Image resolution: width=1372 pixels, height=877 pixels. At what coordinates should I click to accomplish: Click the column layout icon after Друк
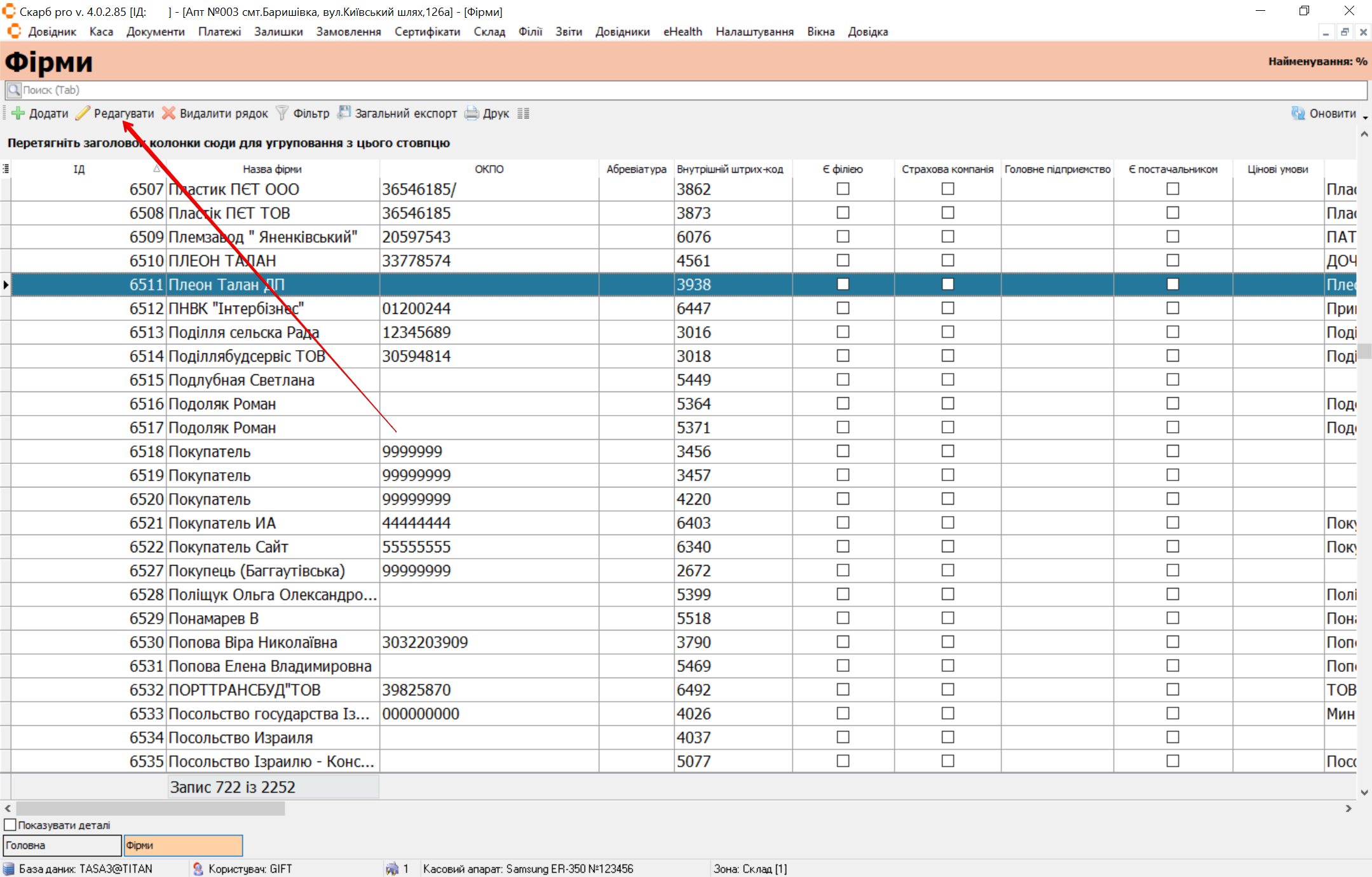[x=523, y=113]
